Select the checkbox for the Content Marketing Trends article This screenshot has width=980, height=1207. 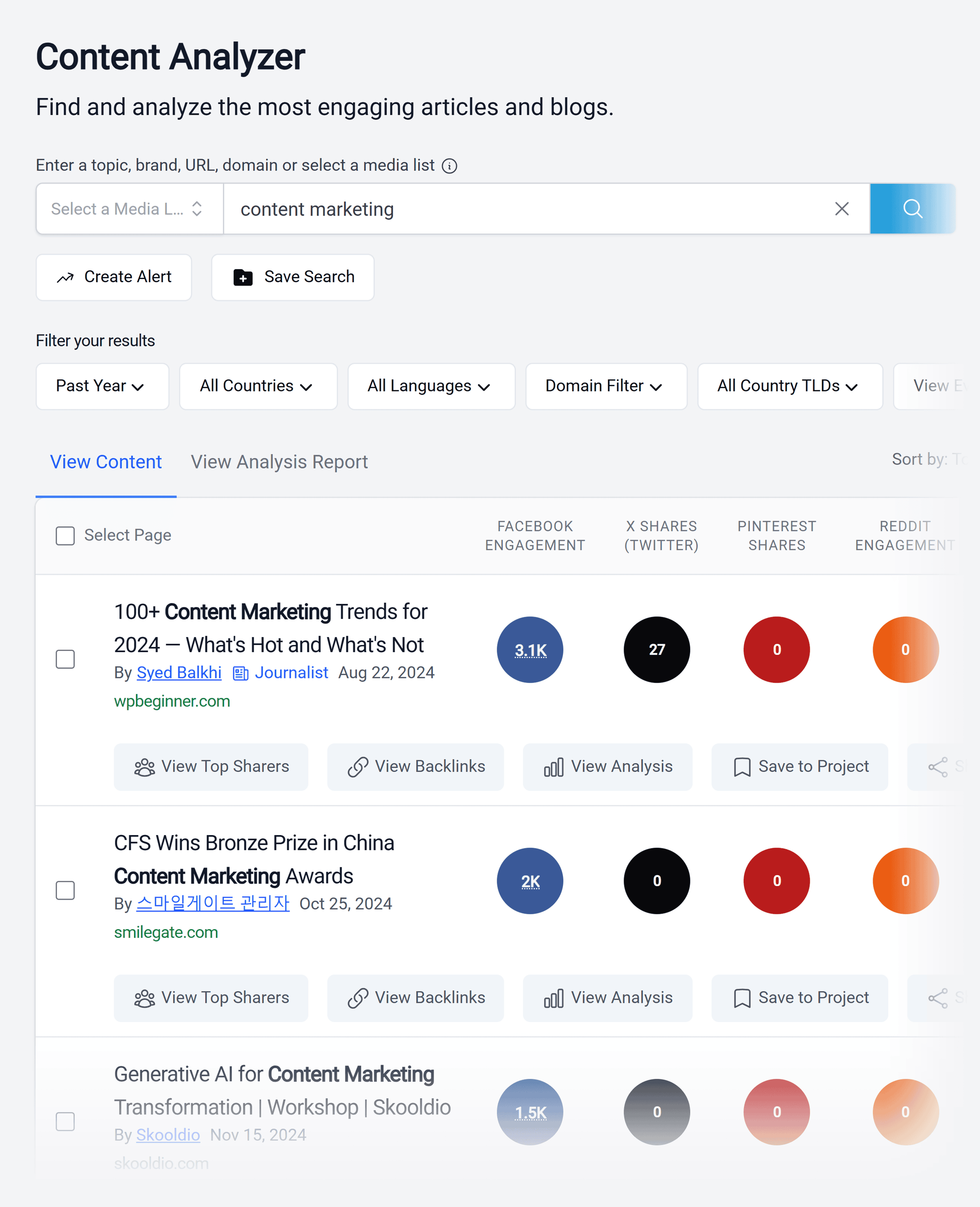65,659
